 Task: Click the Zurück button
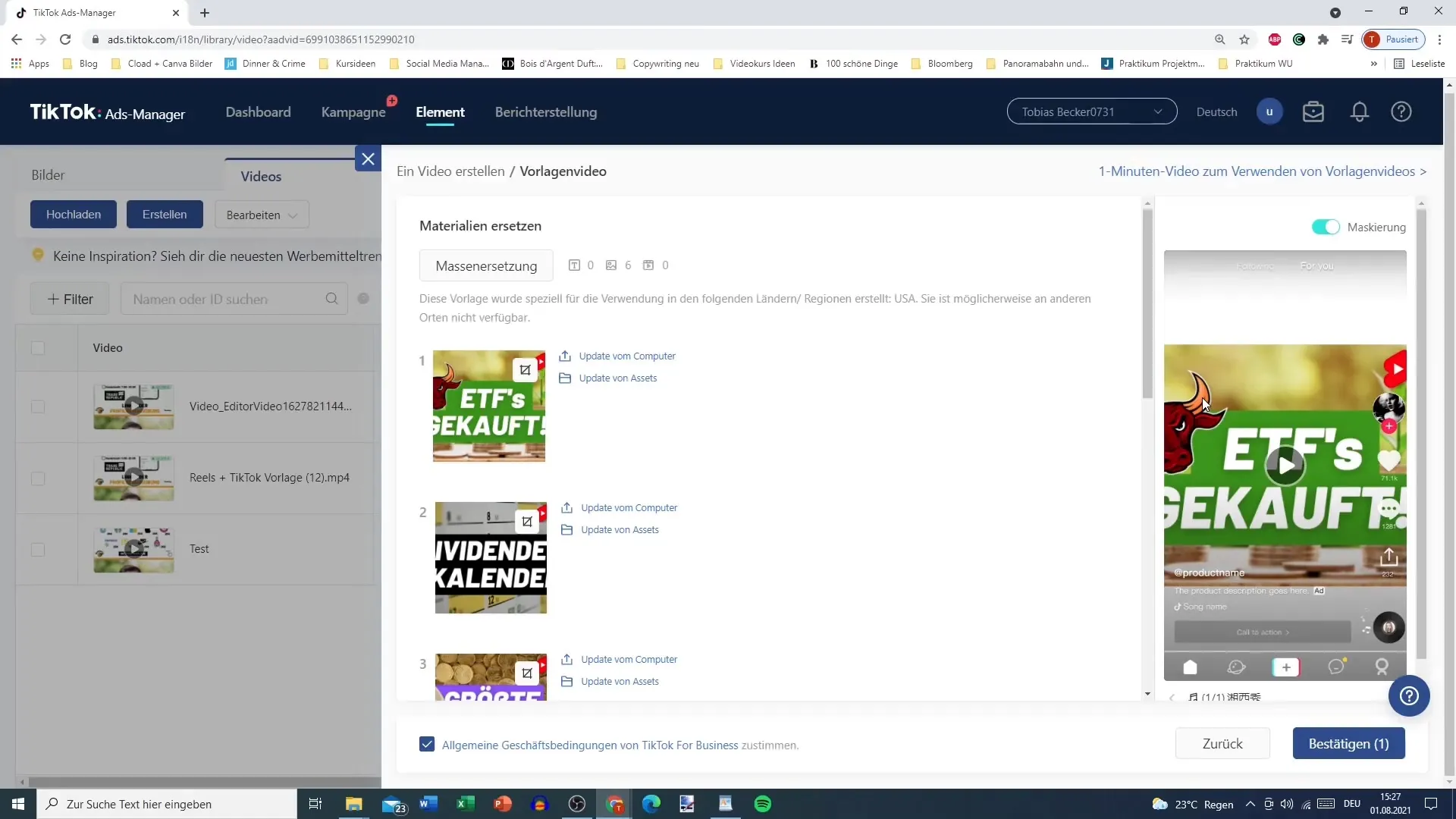coord(1222,744)
